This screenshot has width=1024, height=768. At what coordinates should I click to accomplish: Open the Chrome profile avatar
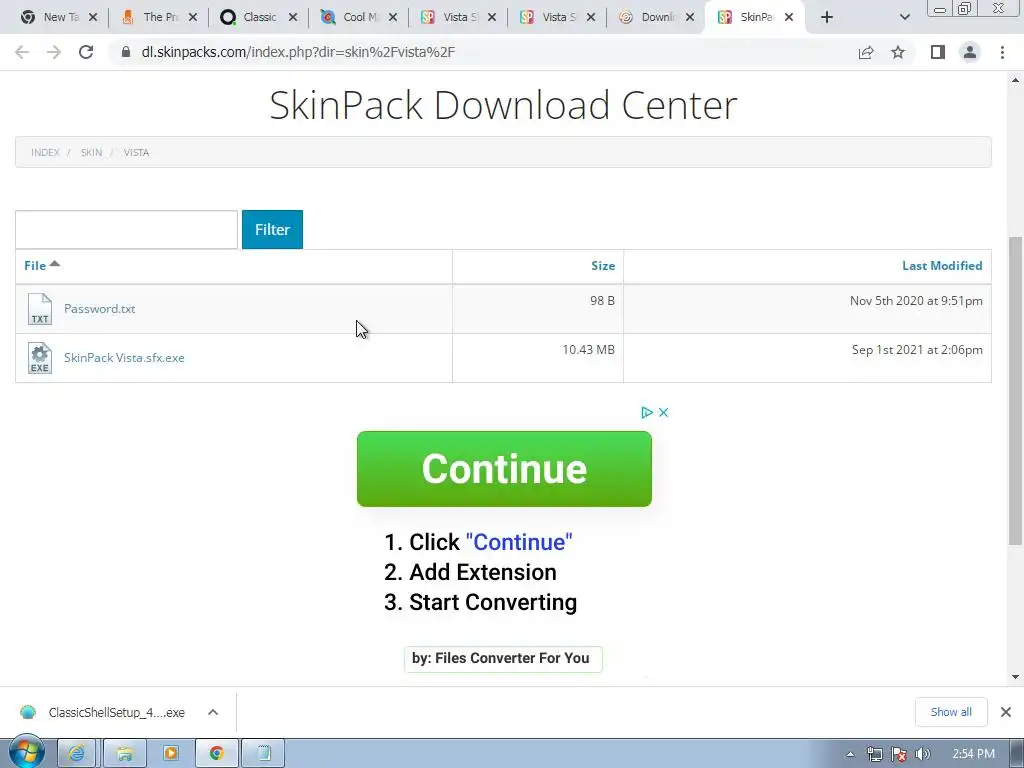coord(970,52)
